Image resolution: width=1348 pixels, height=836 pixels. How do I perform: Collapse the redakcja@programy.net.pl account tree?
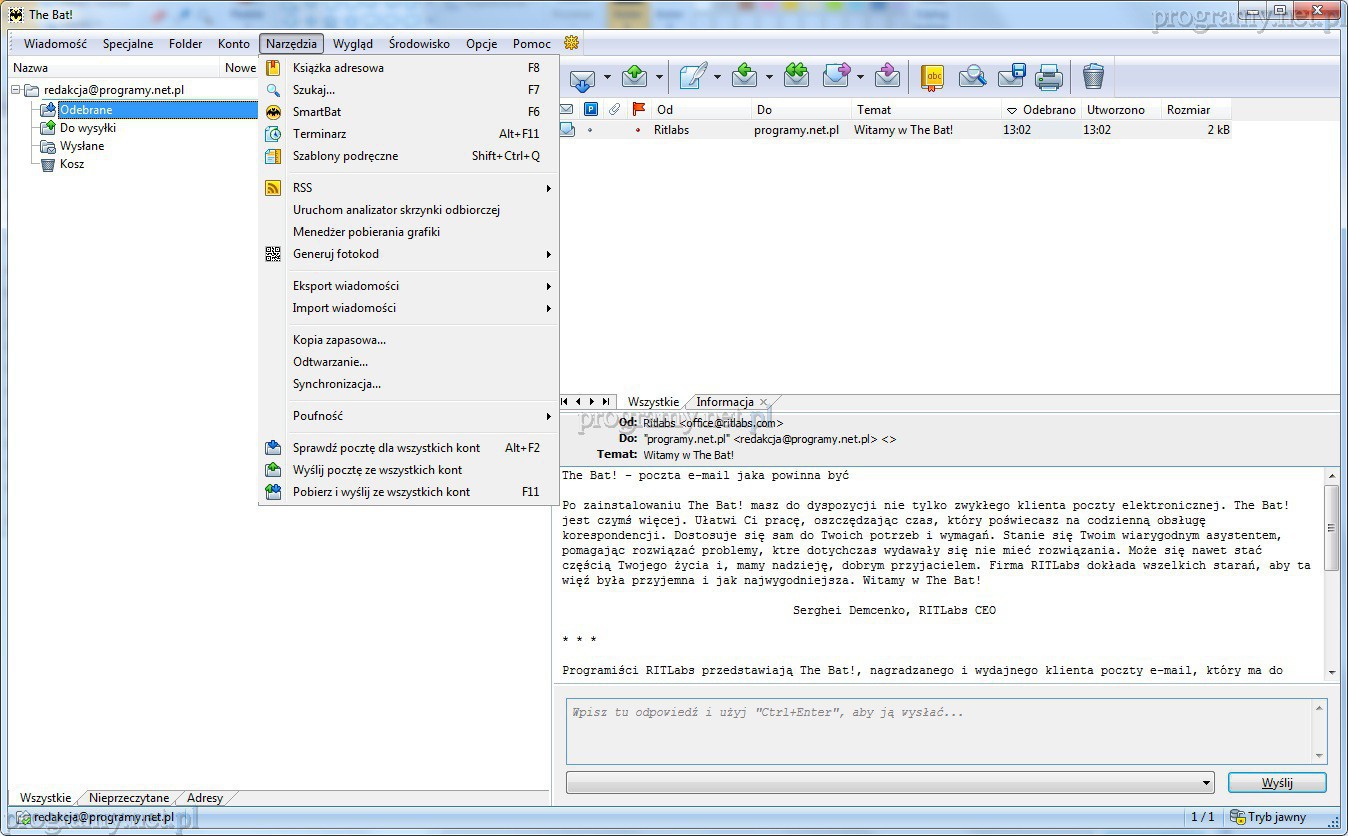pyautogui.click(x=17, y=90)
